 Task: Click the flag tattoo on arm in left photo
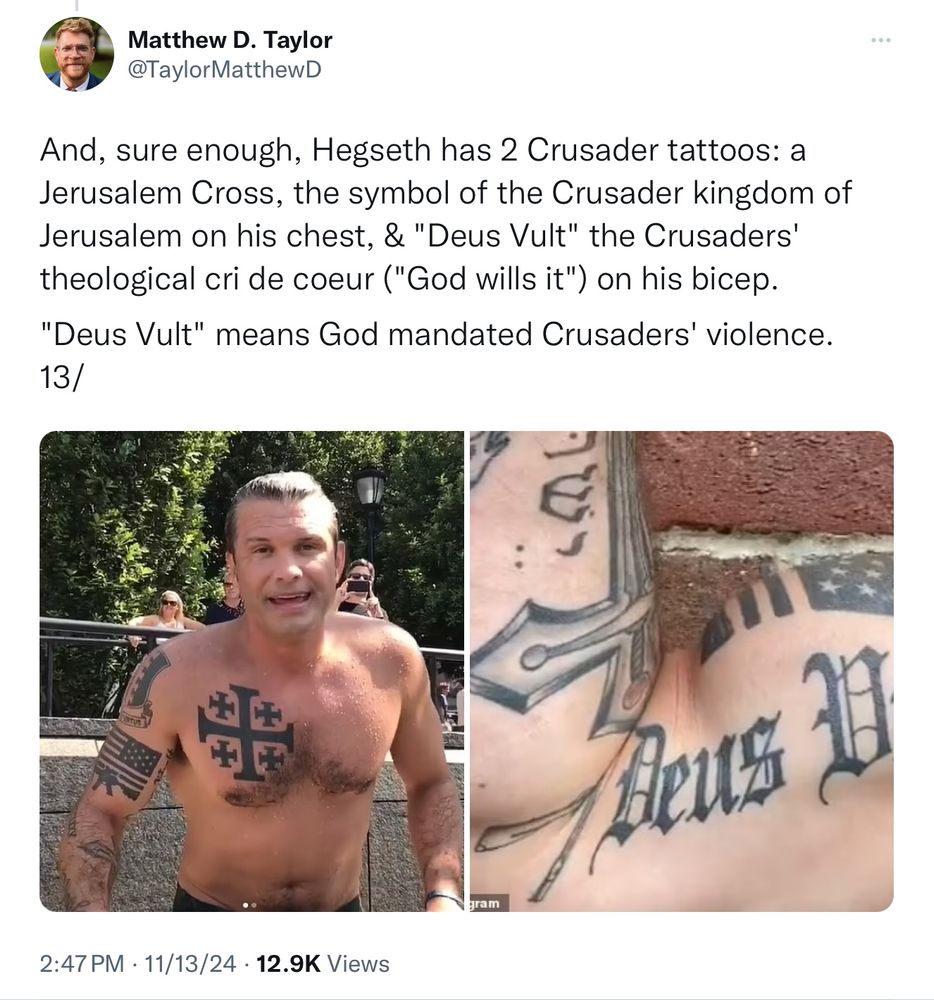click(x=126, y=761)
